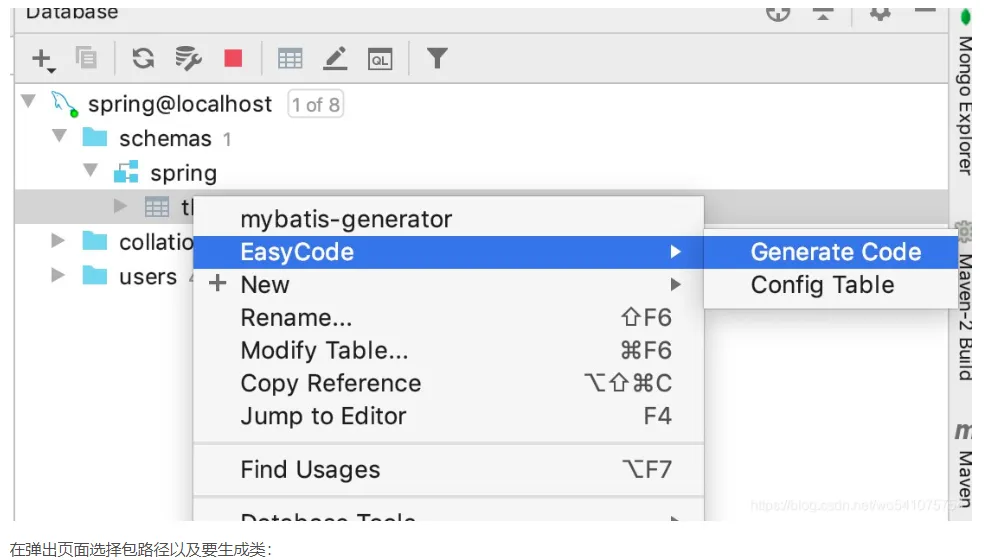
Task: Click the filter funnel icon
Action: [x=436, y=59]
